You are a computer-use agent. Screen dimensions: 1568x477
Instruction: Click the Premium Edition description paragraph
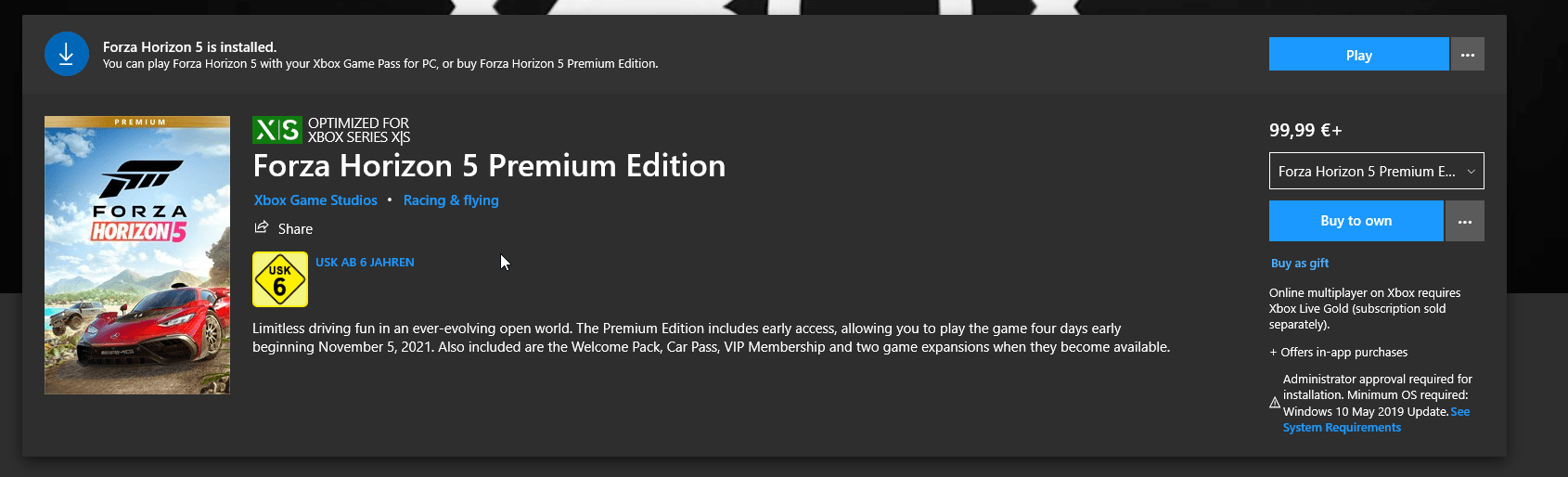click(x=711, y=338)
